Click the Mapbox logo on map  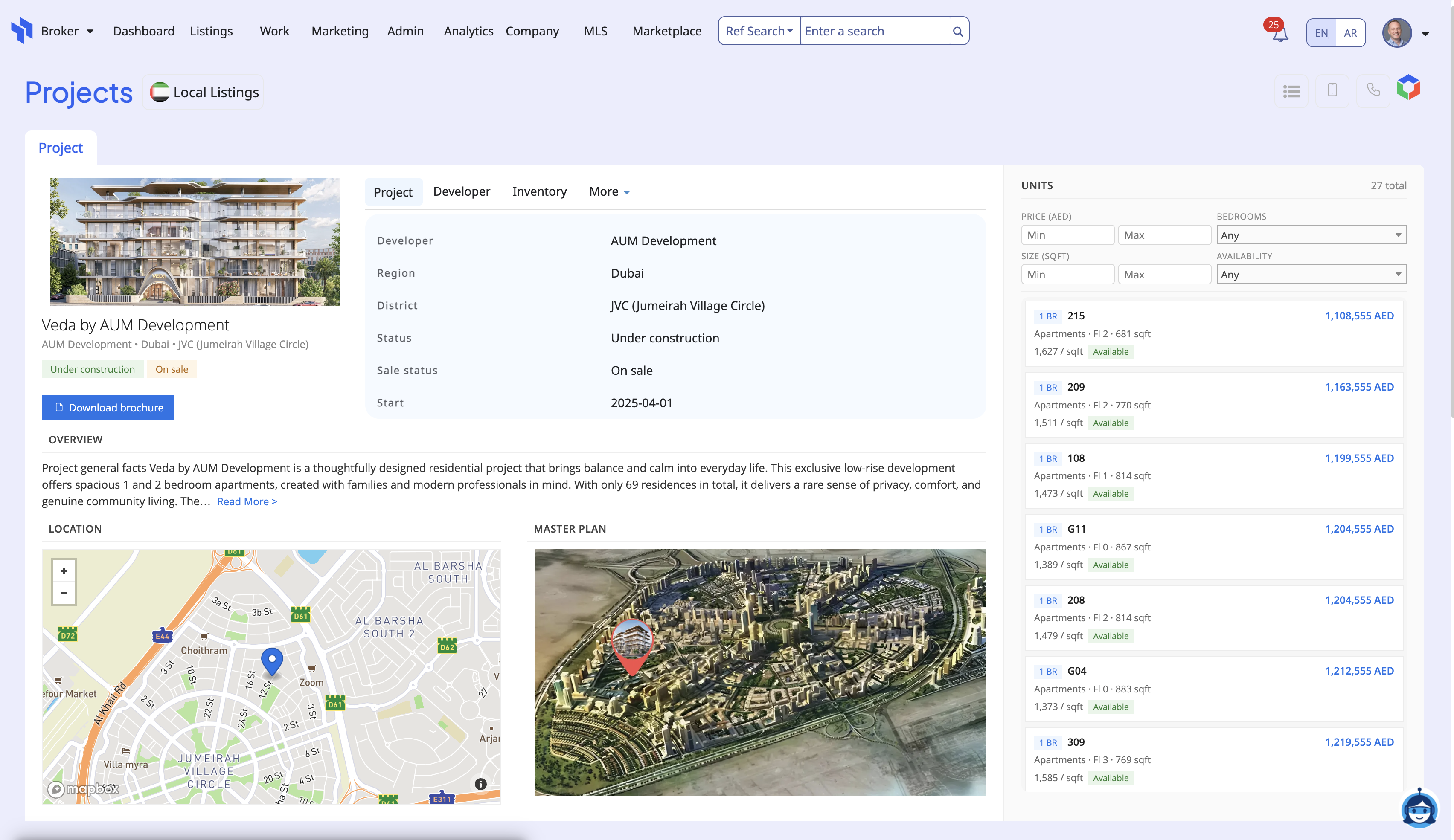84,789
